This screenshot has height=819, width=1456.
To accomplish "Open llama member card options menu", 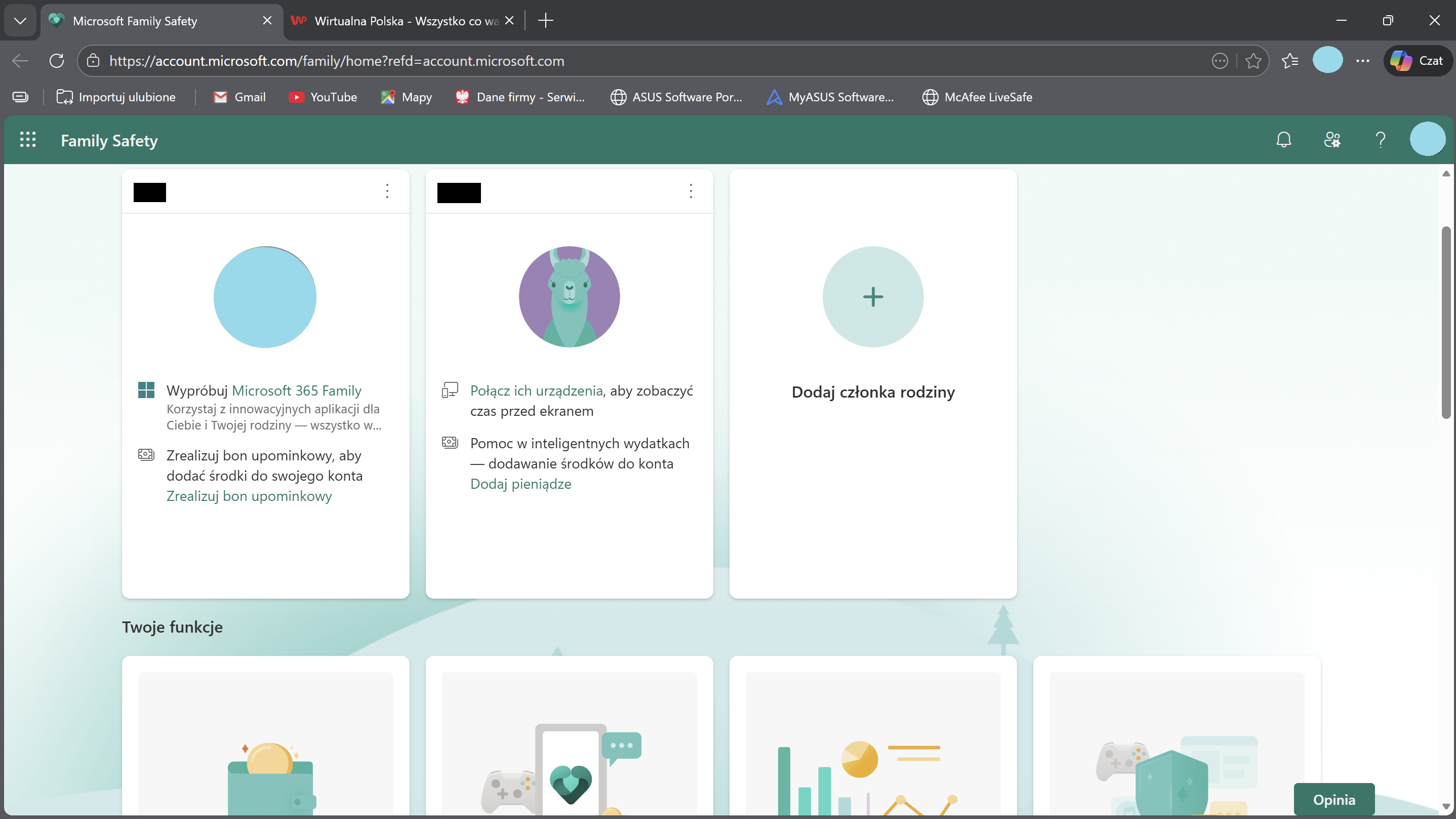I will [x=691, y=191].
